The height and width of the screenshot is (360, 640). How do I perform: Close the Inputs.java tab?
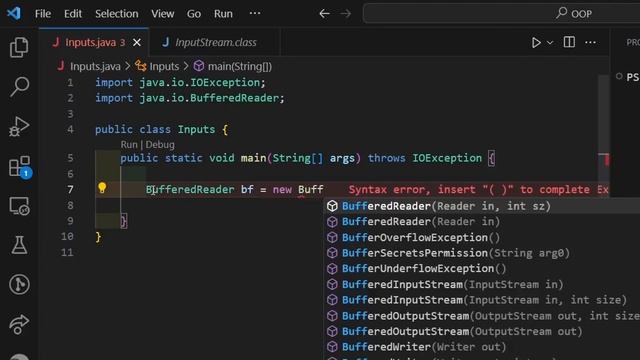pyautogui.click(x=137, y=42)
